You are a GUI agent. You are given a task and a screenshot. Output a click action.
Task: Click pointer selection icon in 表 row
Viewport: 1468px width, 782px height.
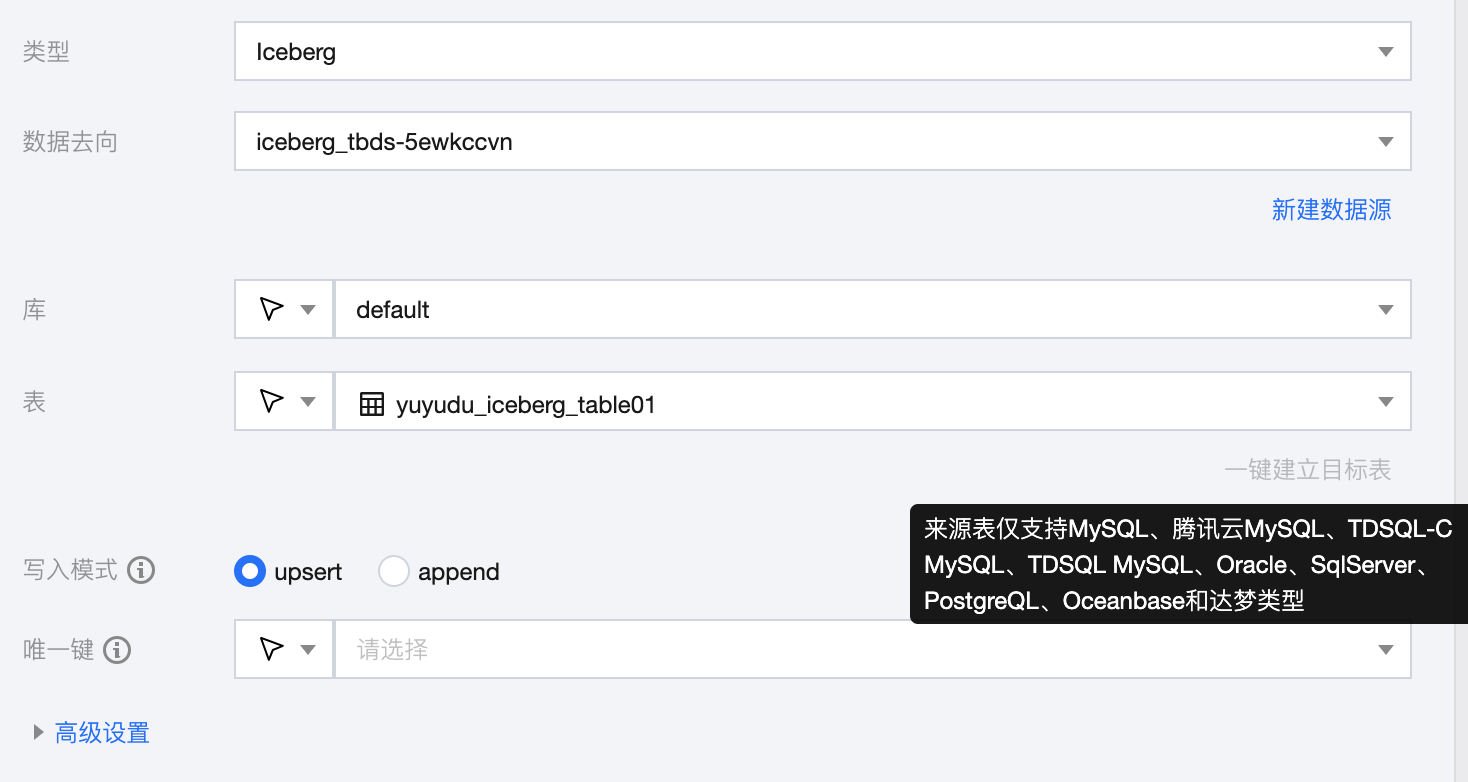[x=271, y=401]
